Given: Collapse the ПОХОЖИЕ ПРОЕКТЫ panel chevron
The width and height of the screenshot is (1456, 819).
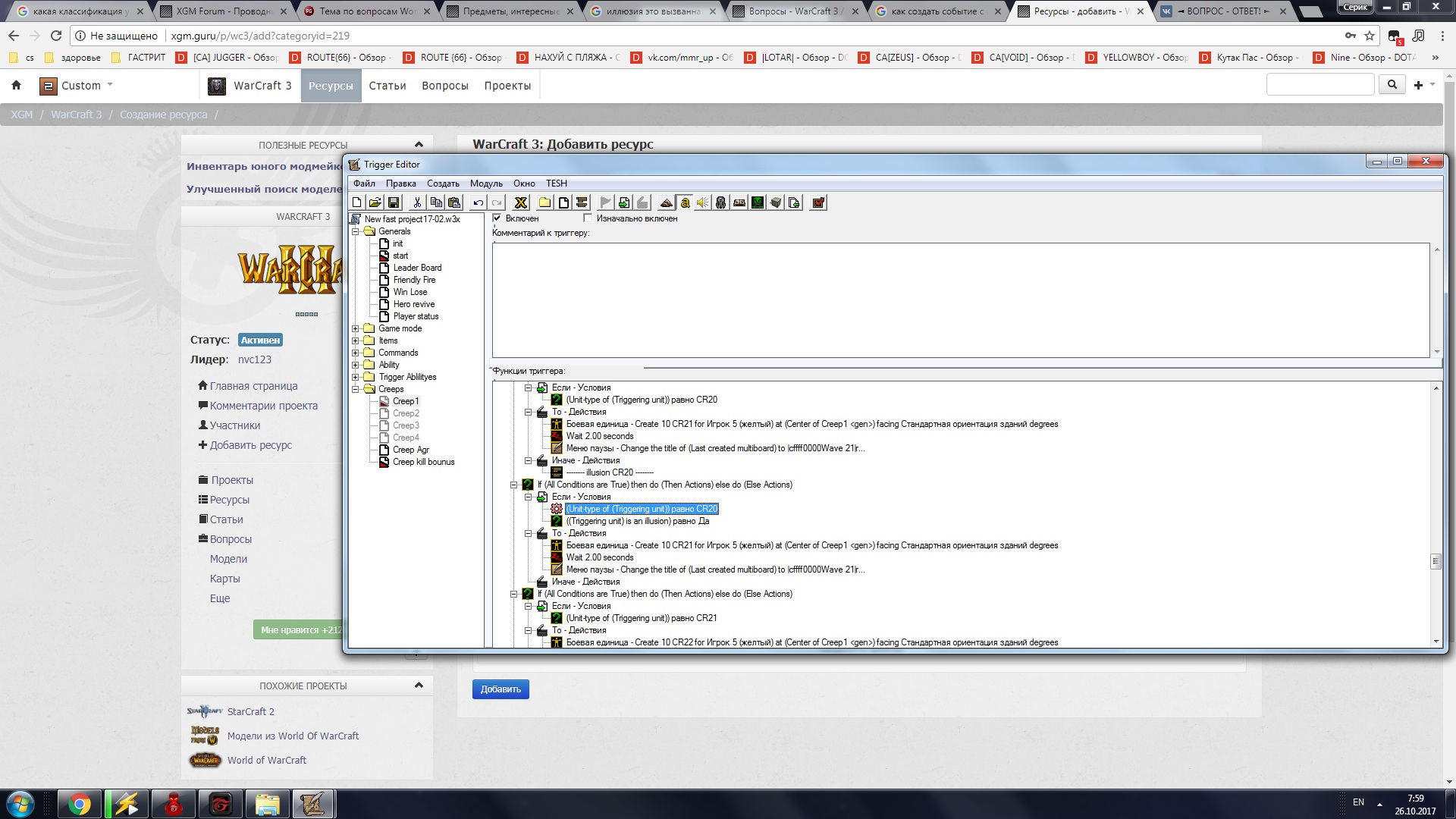Looking at the screenshot, I should 419,686.
